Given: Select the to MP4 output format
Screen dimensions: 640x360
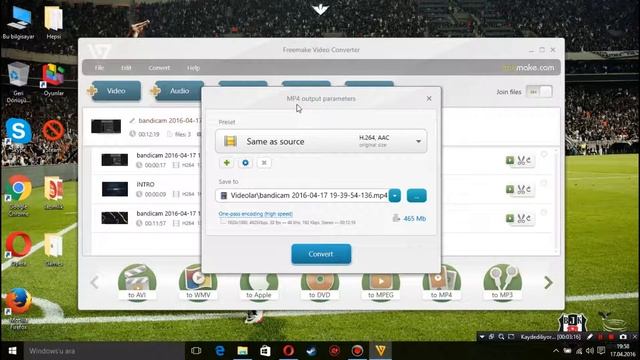Looking at the screenshot, I should pyautogui.click(x=442, y=282).
